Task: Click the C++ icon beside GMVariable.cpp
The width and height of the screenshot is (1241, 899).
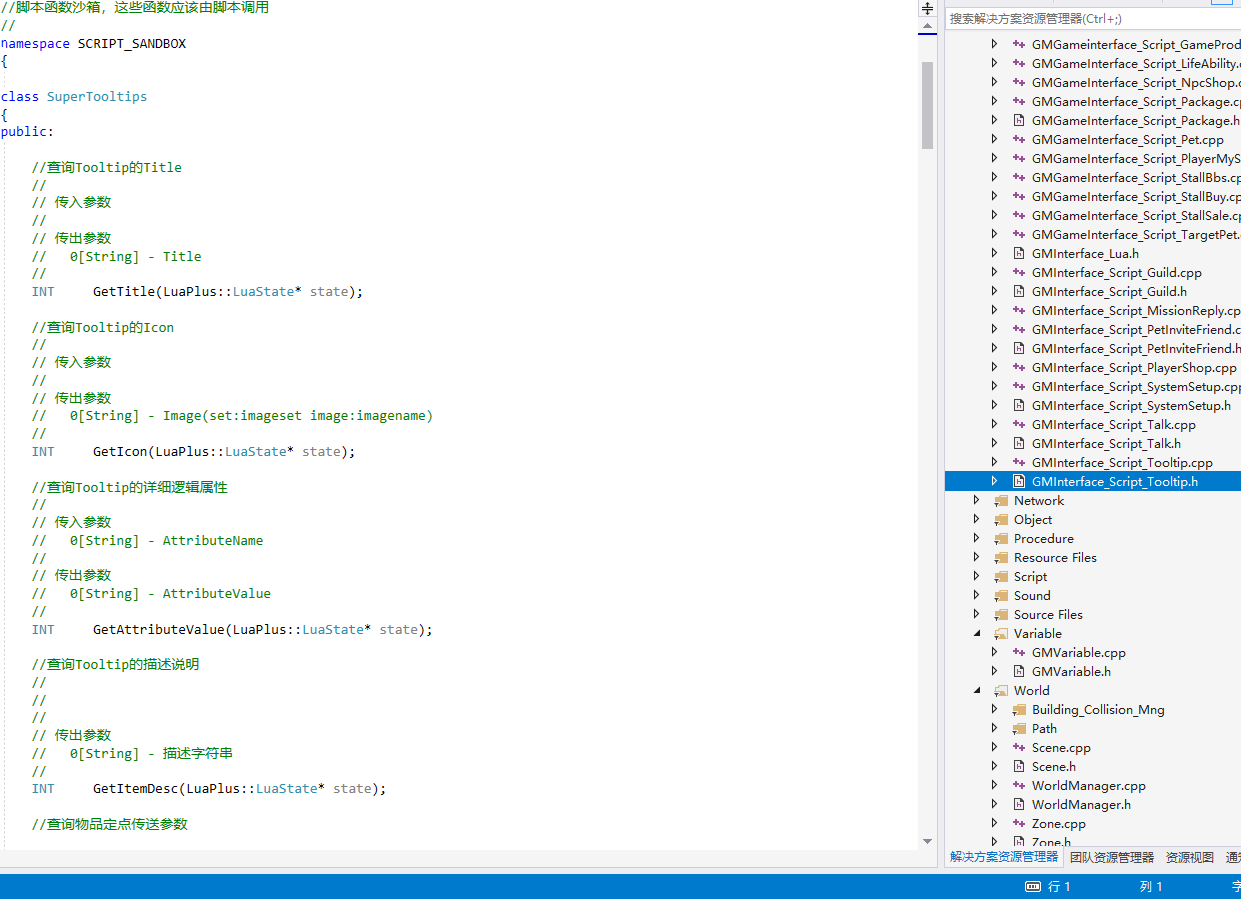Action: [1019, 653]
